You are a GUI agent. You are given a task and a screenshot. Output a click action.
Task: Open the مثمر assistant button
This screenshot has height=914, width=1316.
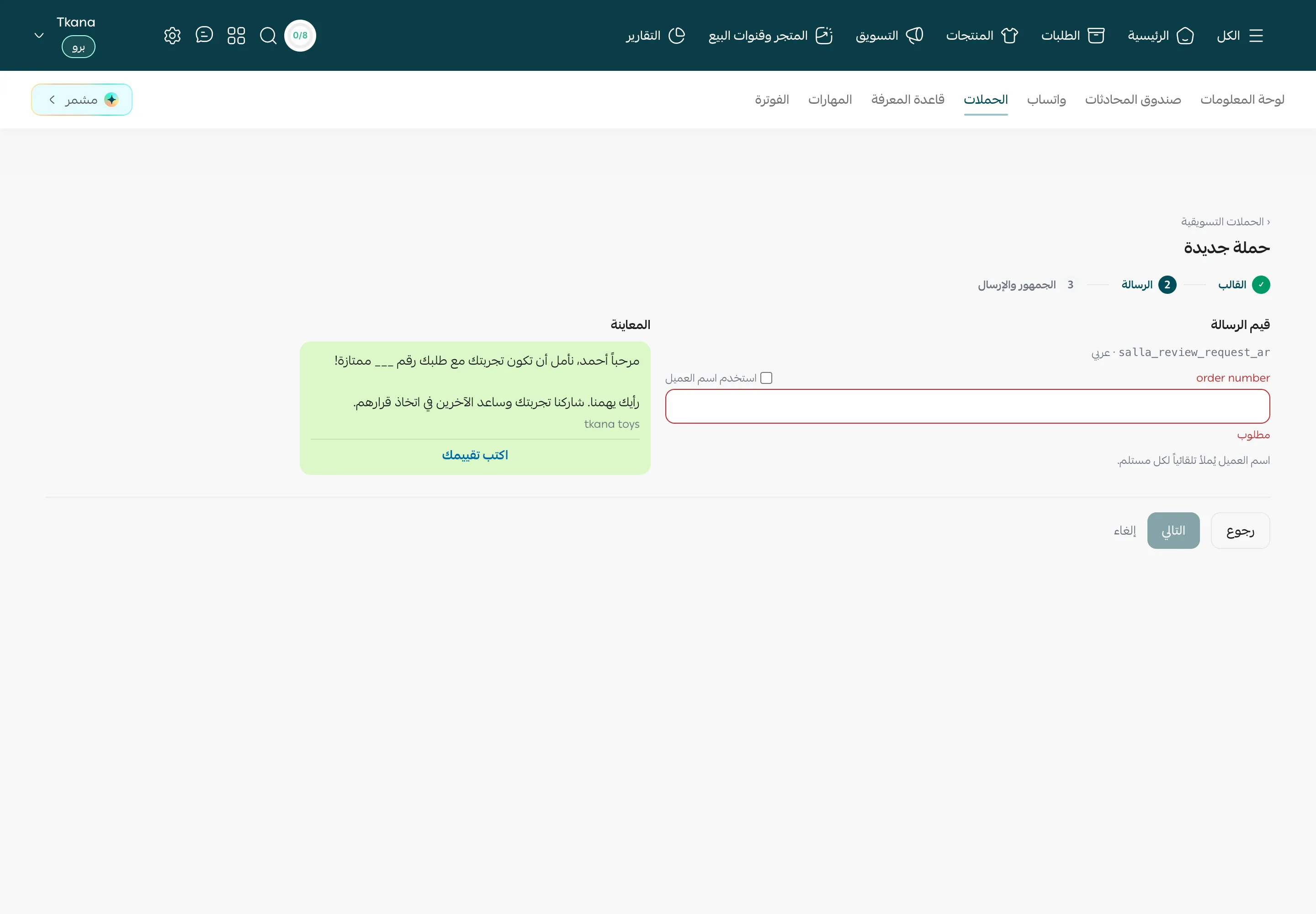pos(82,100)
